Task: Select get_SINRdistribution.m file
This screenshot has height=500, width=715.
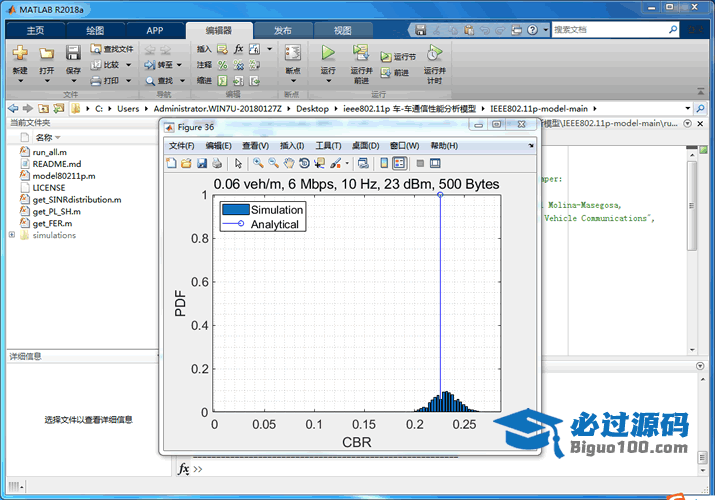Action: (x=77, y=200)
